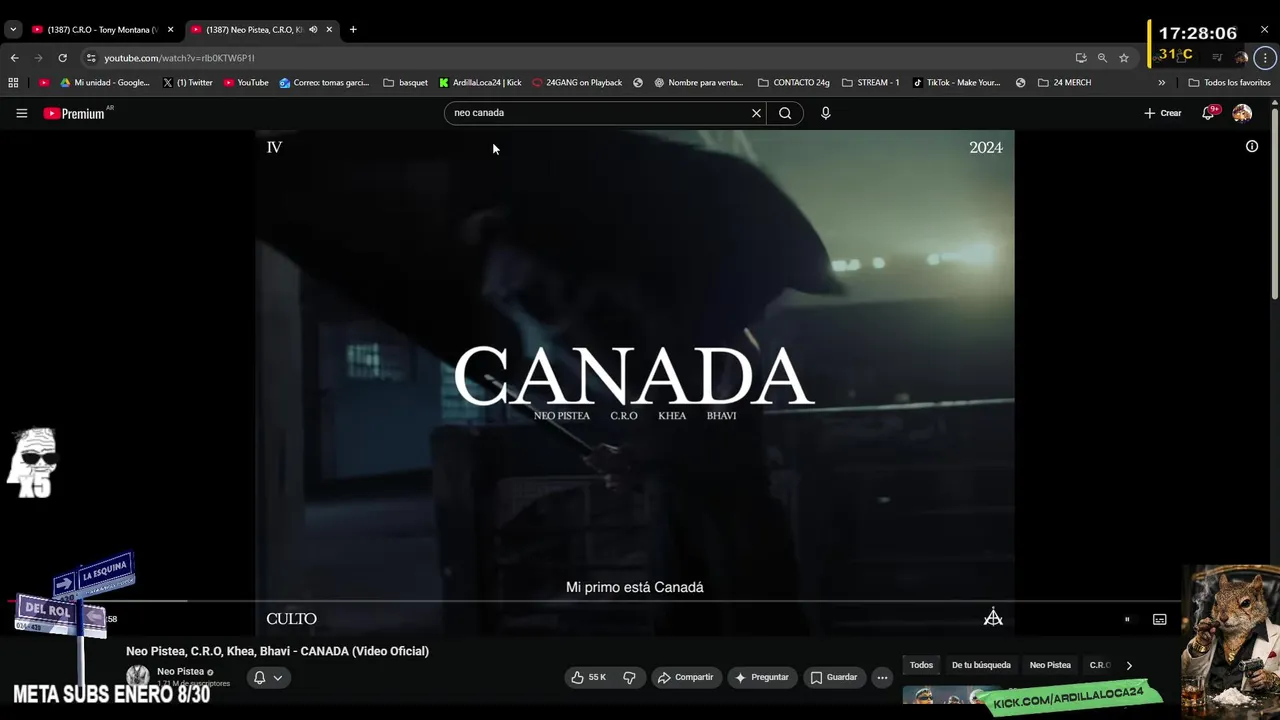Image resolution: width=1280 pixels, height=720 pixels.
Task: Open YouTube notifications bell in header
Action: coord(1208,113)
